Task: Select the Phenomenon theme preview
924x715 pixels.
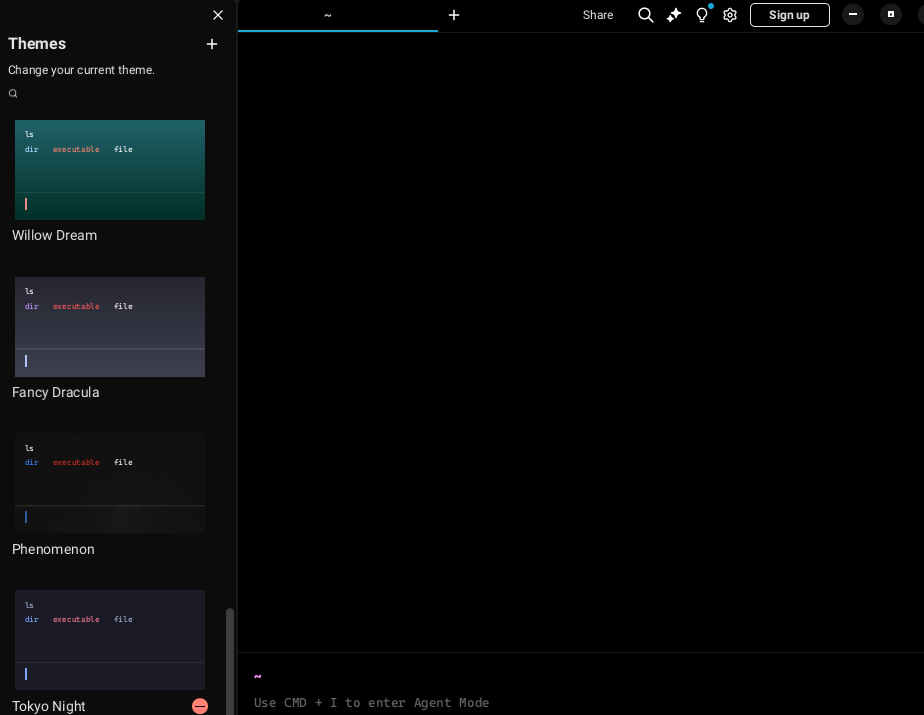Action: pos(110,483)
